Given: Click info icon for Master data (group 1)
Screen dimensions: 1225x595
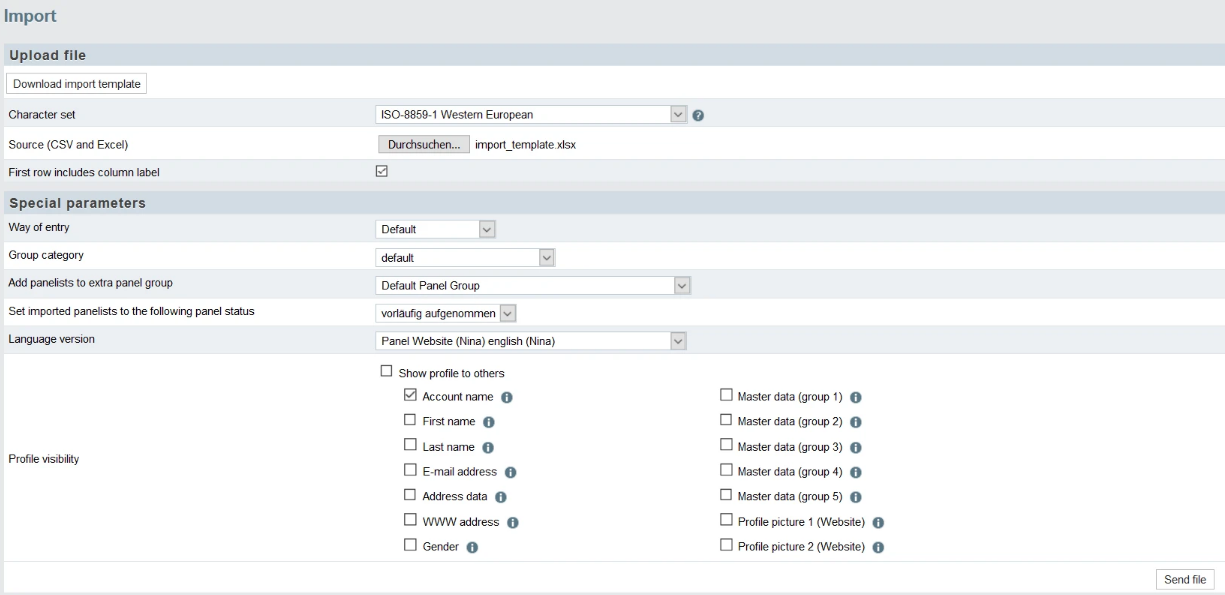Looking at the screenshot, I should pos(856,397).
